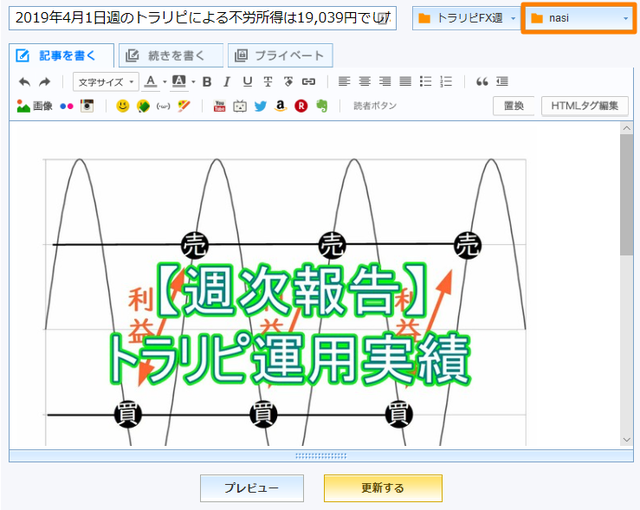Open the kaomoji face picker
Screen dimensions: 640x510
point(163,106)
